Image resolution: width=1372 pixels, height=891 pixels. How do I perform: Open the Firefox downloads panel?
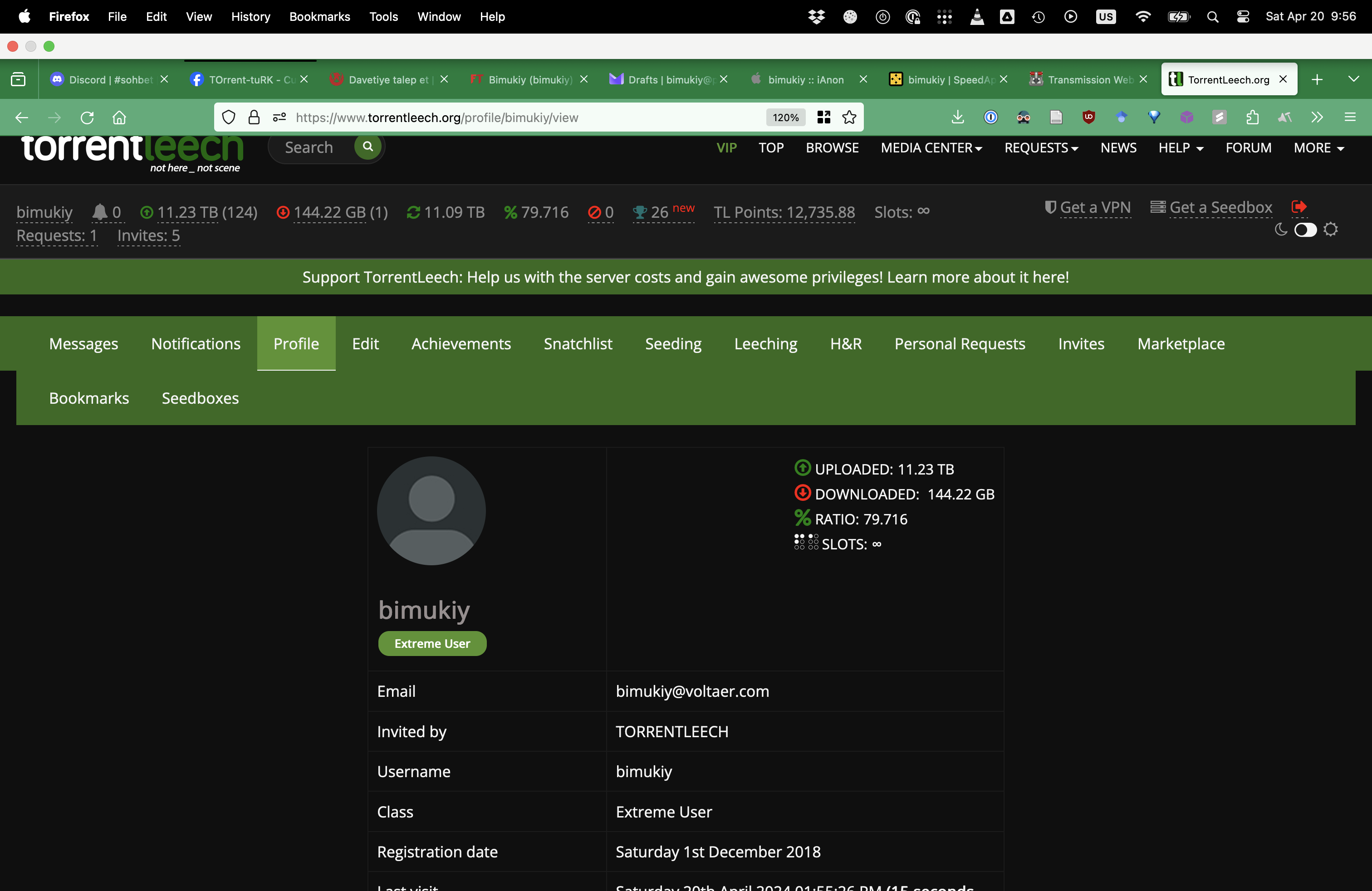(x=957, y=117)
